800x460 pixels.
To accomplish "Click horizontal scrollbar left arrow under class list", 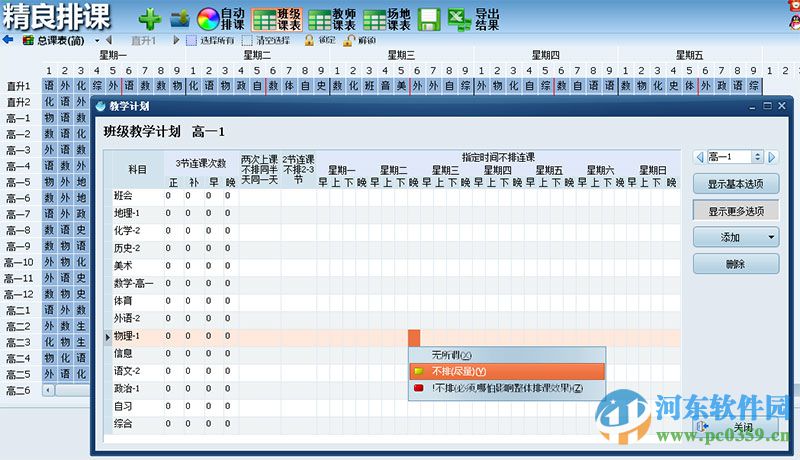I will [48, 391].
